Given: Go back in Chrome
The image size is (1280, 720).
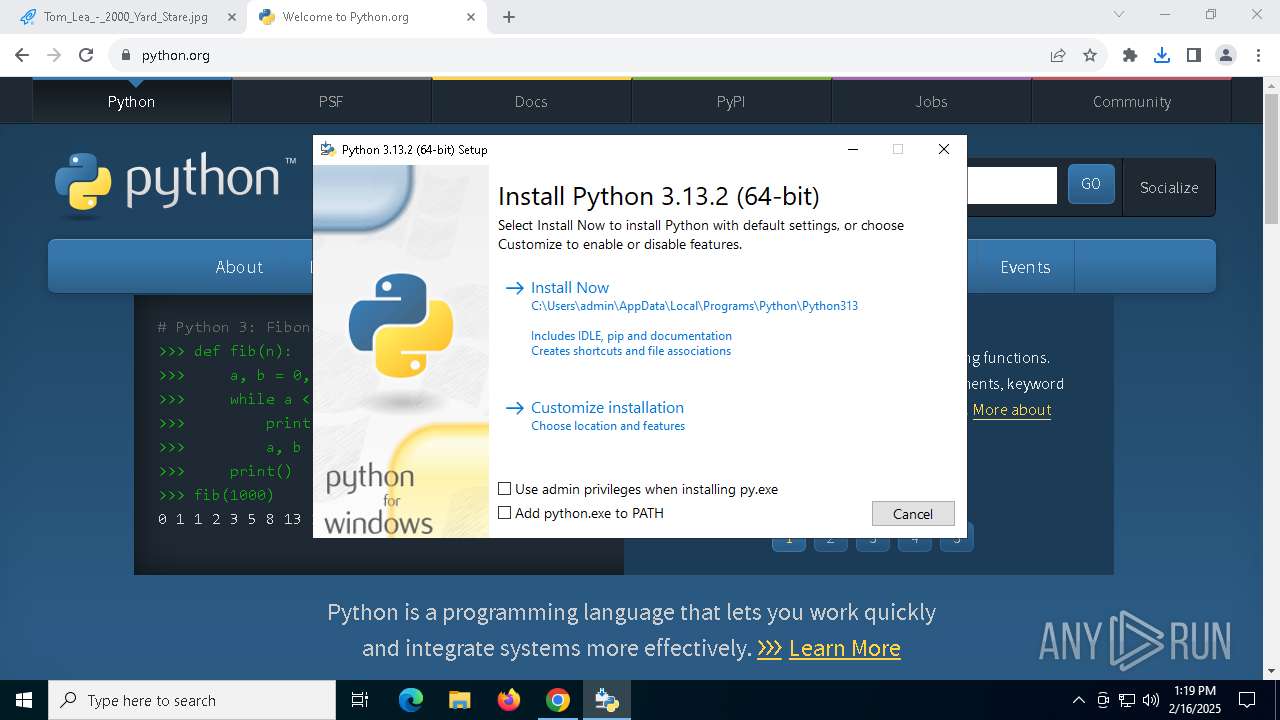Looking at the screenshot, I should point(21,55).
